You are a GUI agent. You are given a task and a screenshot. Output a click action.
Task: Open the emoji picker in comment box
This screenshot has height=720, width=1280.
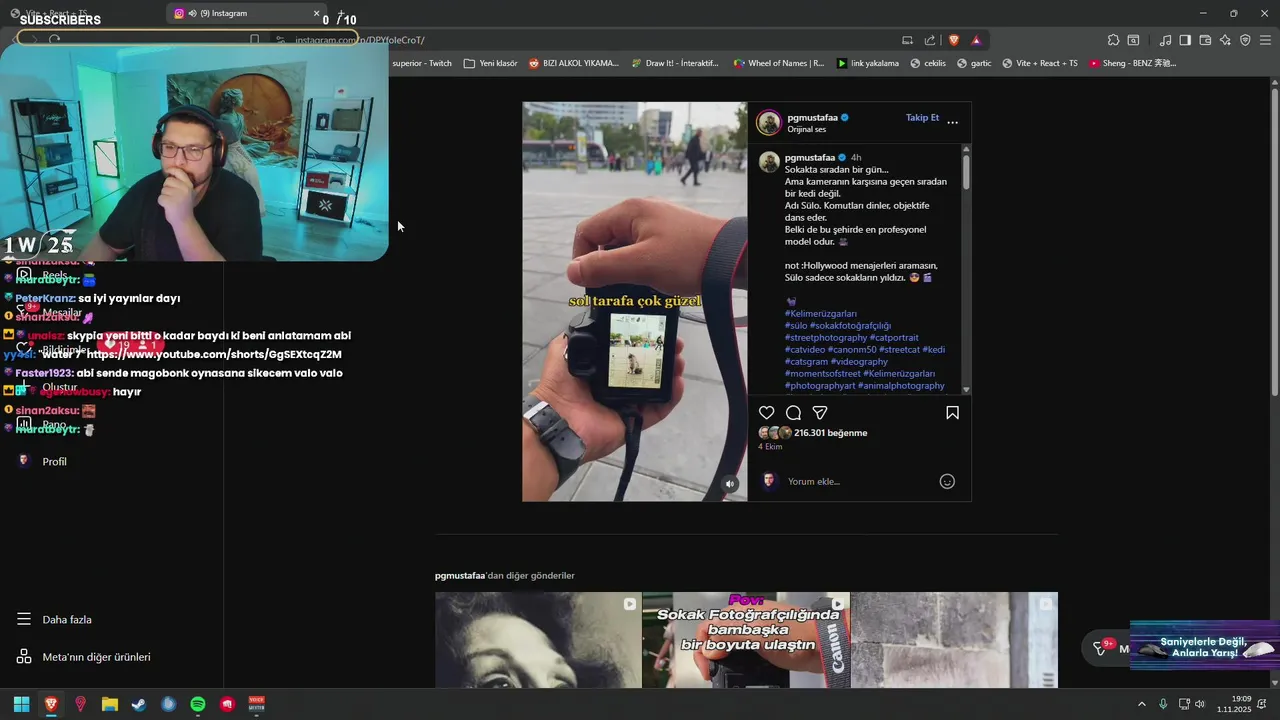[947, 482]
